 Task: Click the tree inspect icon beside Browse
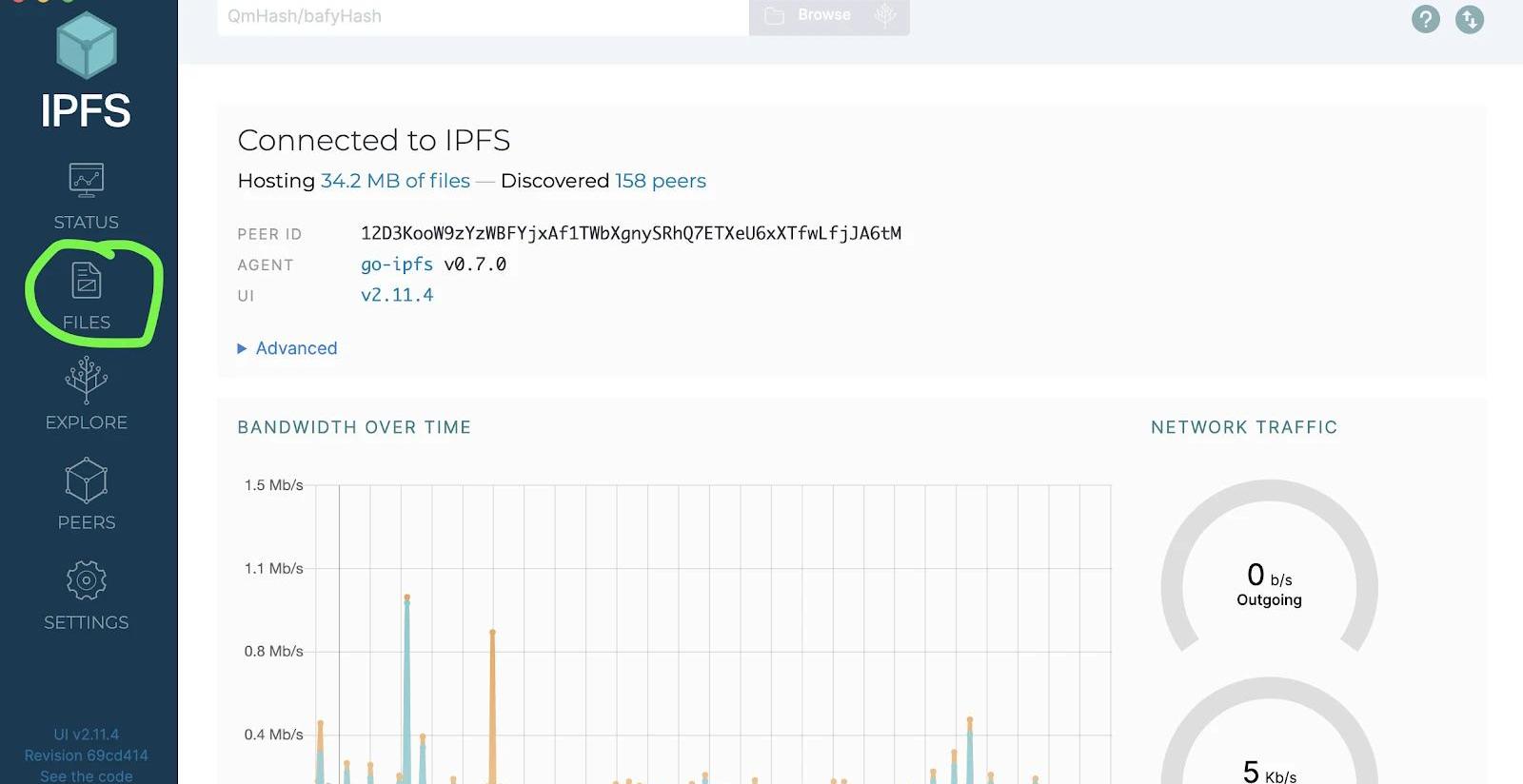[885, 15]
